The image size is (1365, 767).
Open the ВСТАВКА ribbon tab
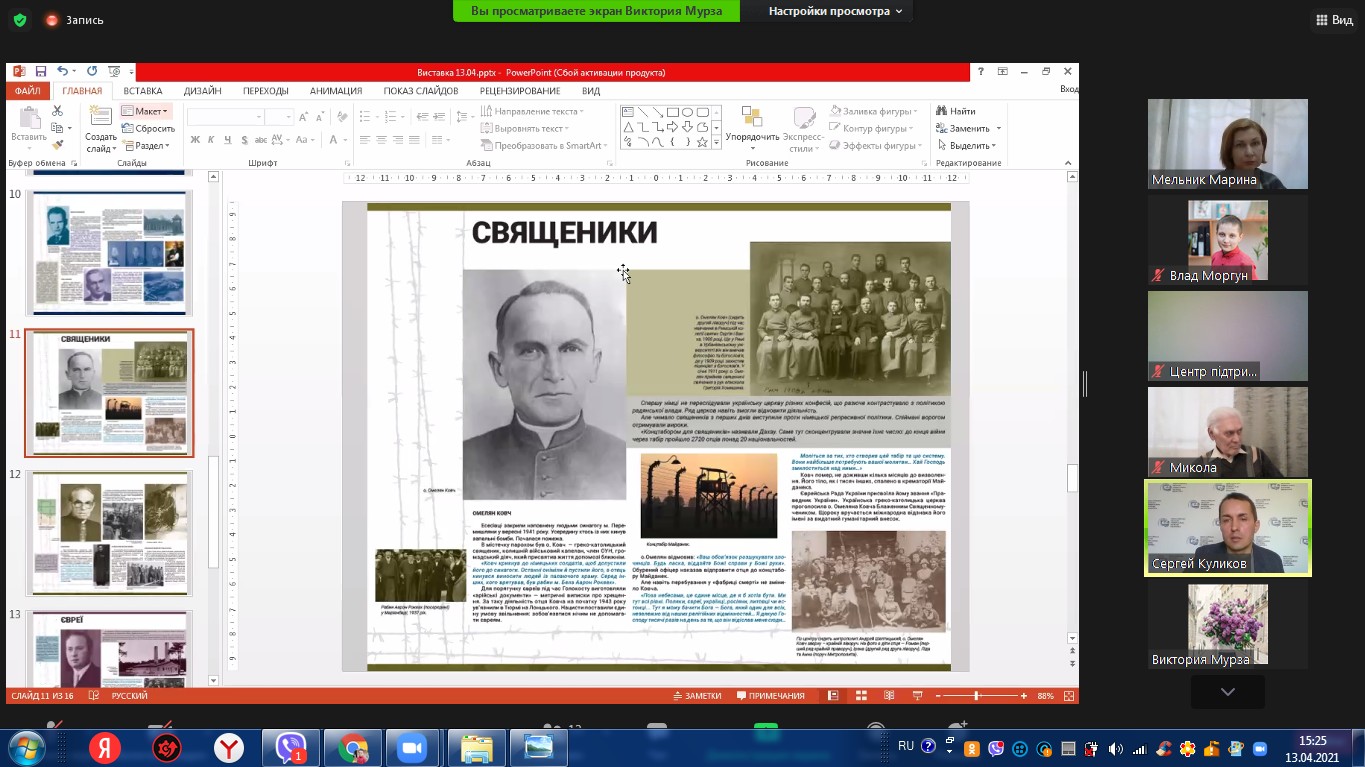(142, 91)
